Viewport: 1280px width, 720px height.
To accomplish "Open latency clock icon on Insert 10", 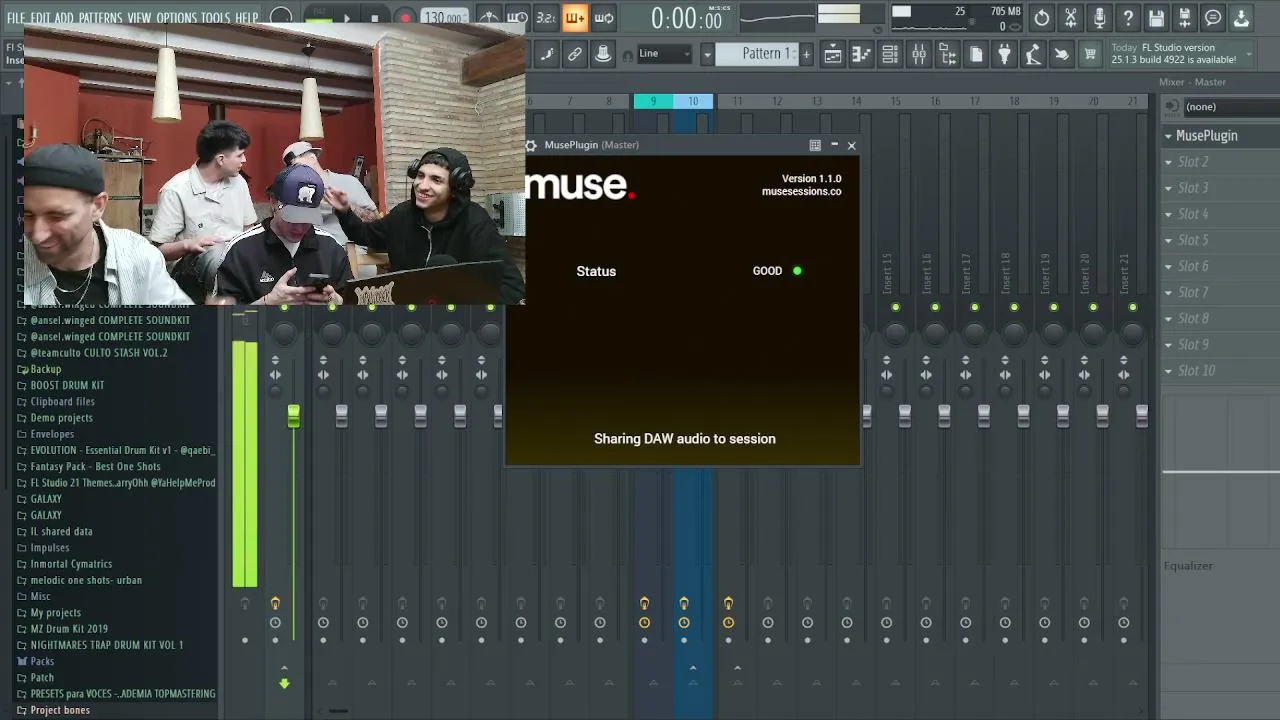I will pos(684,623).
